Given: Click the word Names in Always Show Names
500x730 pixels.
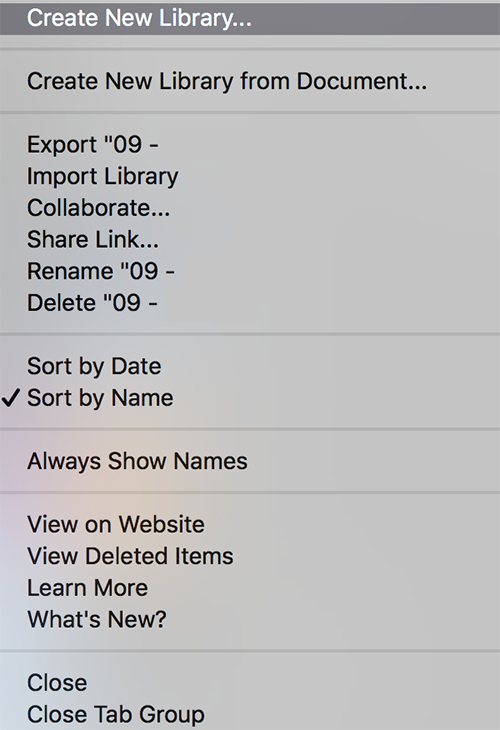Looking at the screenshot, I should pyautogui.click(x=210, y=461).
